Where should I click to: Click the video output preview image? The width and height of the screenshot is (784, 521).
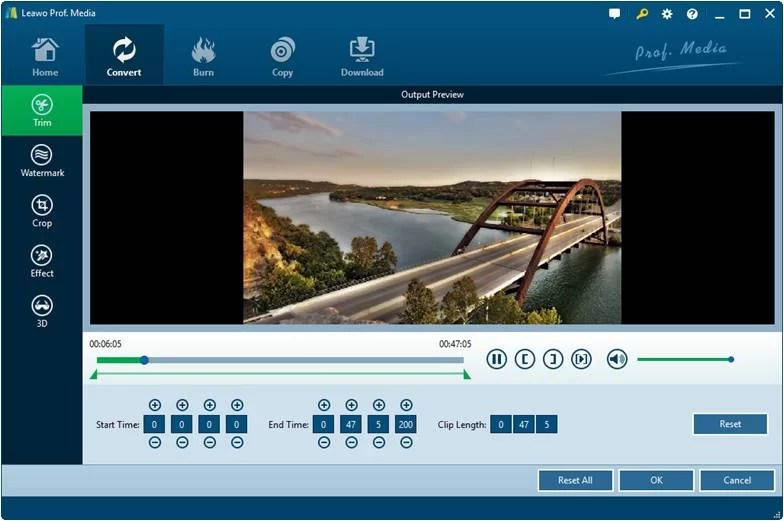click(432, 218)
